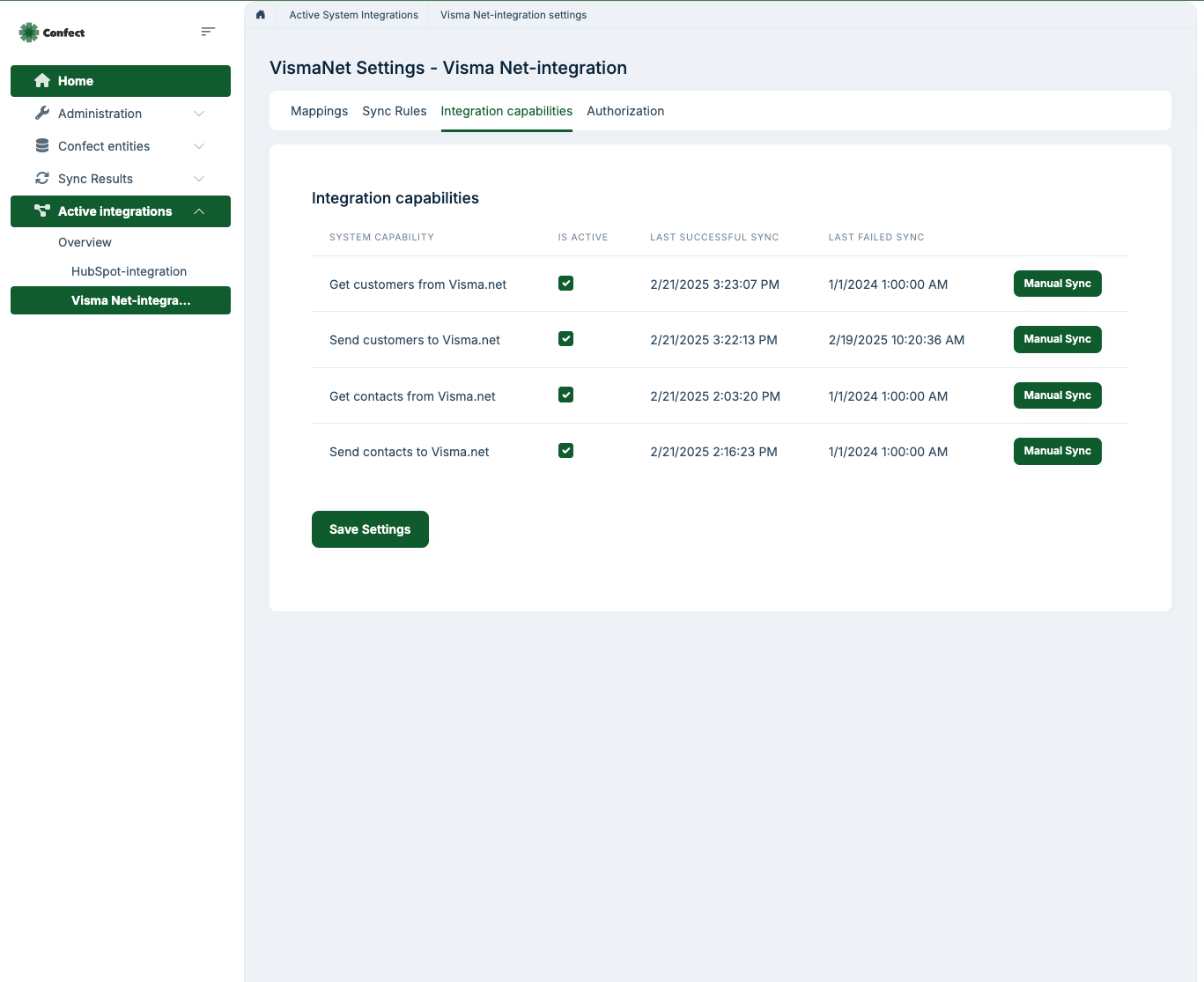
Task: Click the Confect logo icon
Action: pyautogui.click(x=29, y=33)
